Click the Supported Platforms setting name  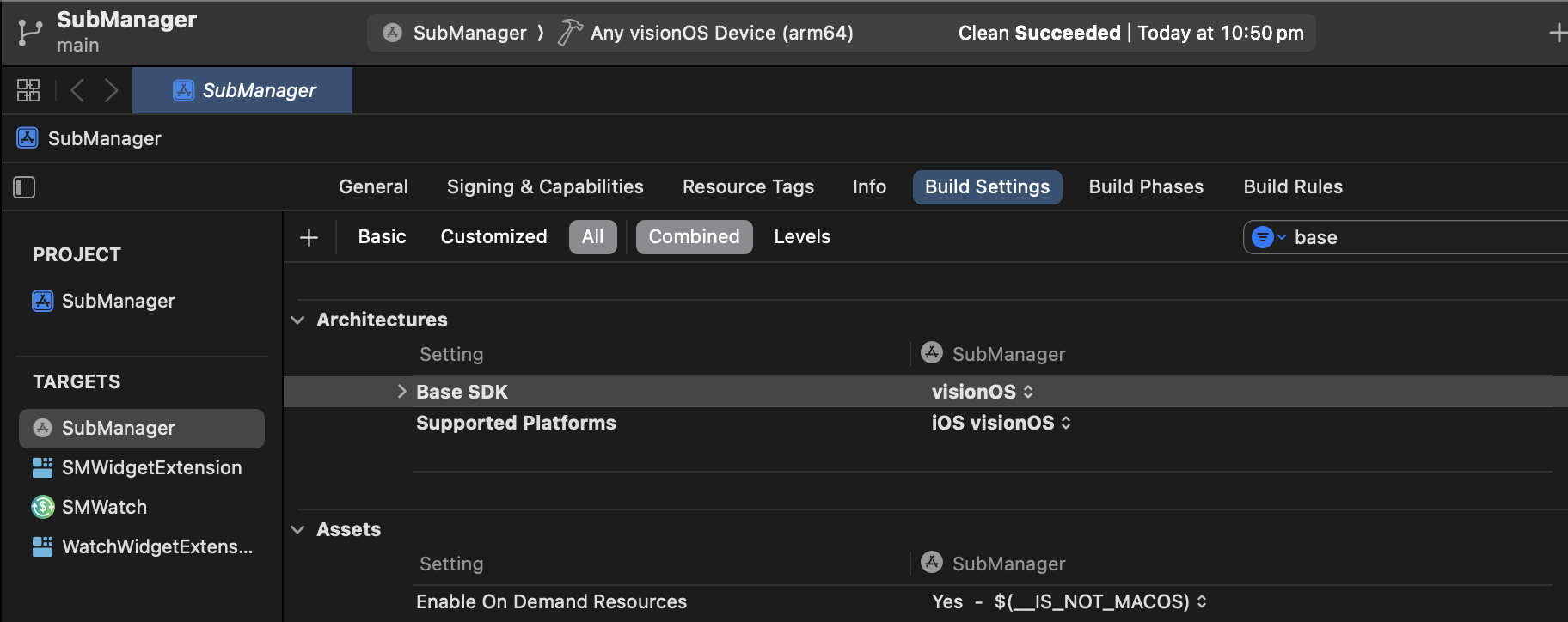[x=516, y=423]
